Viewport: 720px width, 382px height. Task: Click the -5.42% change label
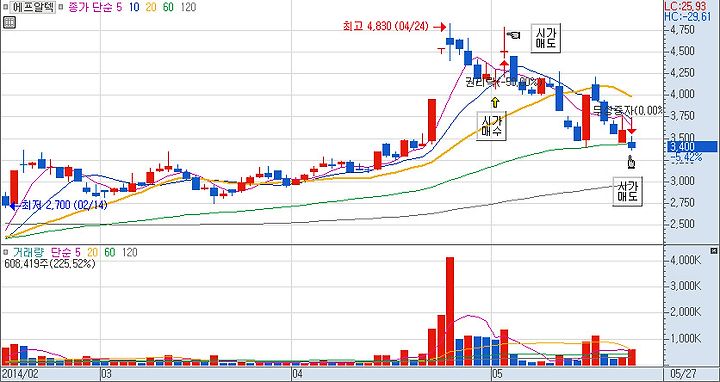[x=686, y=157]
